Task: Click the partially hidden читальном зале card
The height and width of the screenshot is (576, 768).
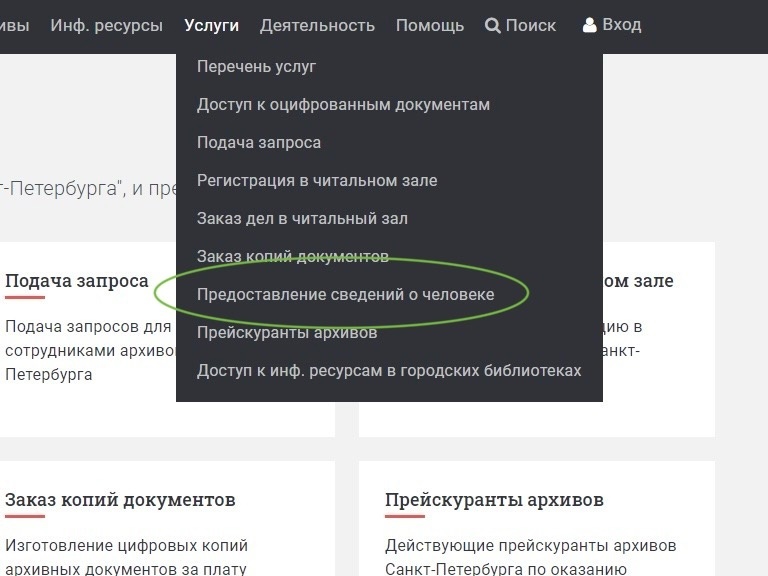Action: (x=640, y=281)
